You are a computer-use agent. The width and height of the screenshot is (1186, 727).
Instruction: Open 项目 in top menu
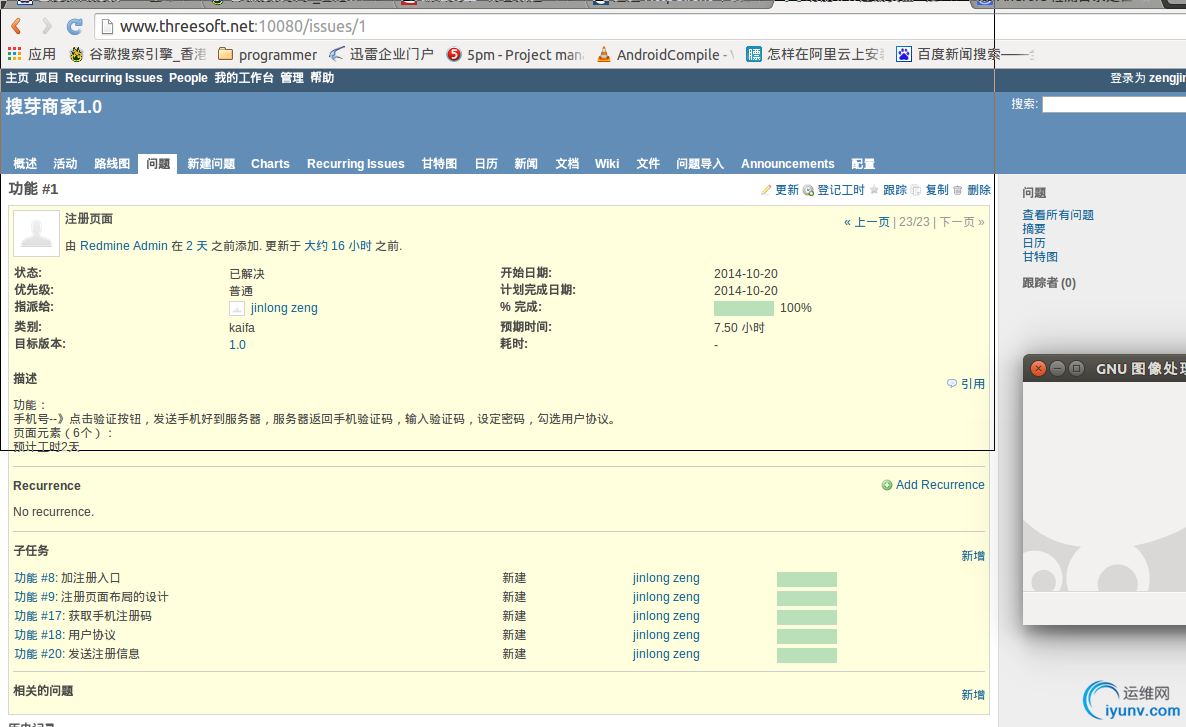click(x=47, y=78)
